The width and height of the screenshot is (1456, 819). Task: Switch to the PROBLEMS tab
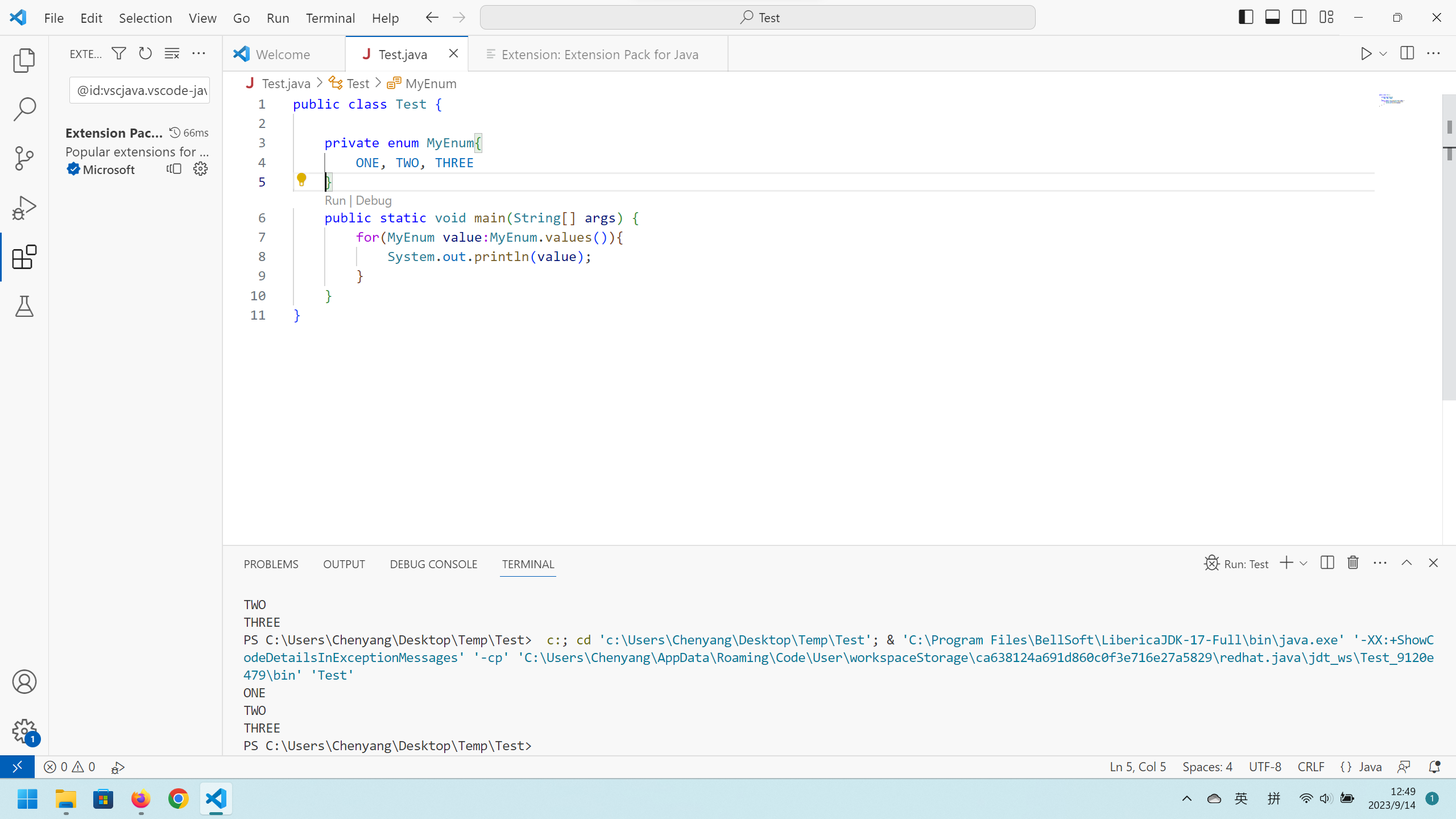click(x=271, y=564)
